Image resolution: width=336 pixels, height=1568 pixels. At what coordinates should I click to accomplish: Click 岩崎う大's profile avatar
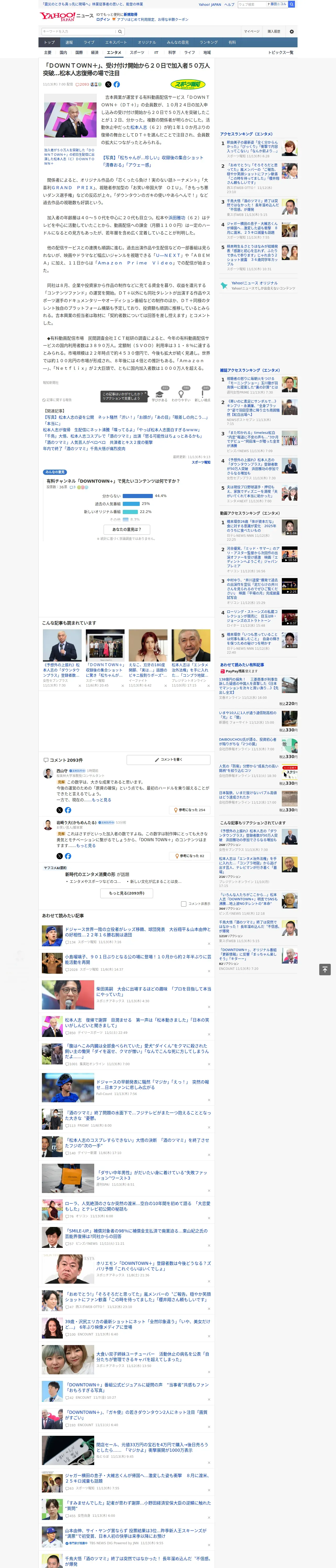[48, 825]
